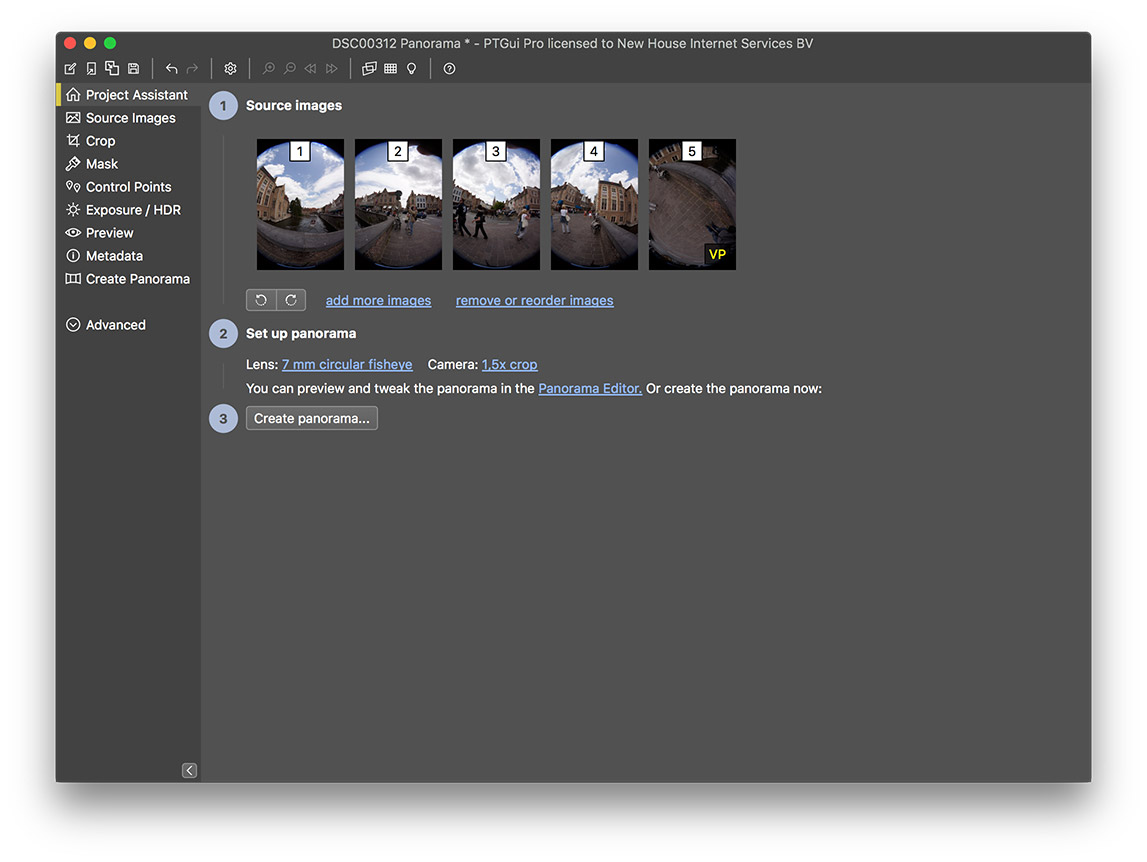This screenshot has height=862, width=1147.
Task: Open the options gear icon
Action: 230,69
